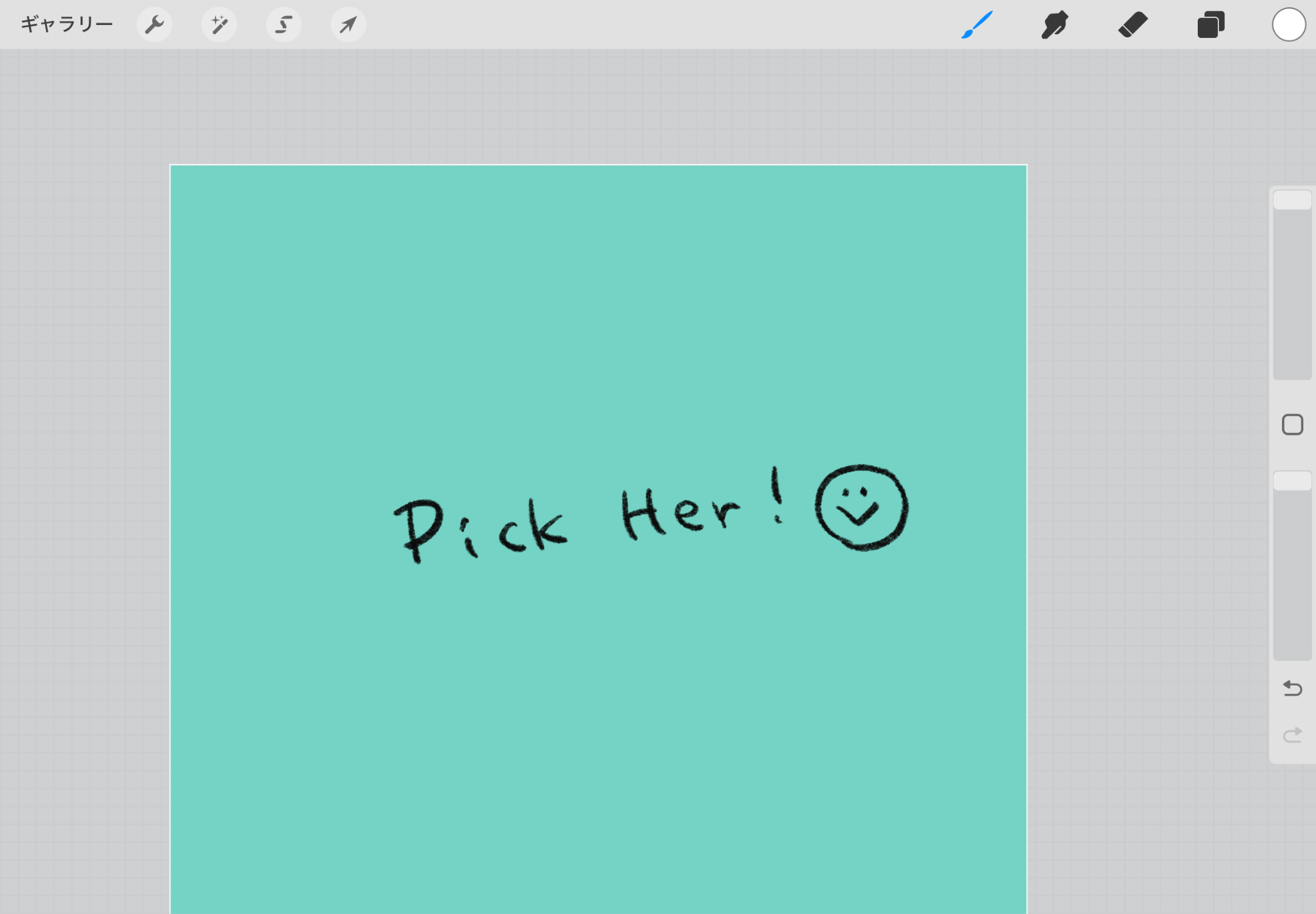Tap the square modify button in sidebar
The height and width of the screenshot is (914, 1316).
(x=1292, y=425)
